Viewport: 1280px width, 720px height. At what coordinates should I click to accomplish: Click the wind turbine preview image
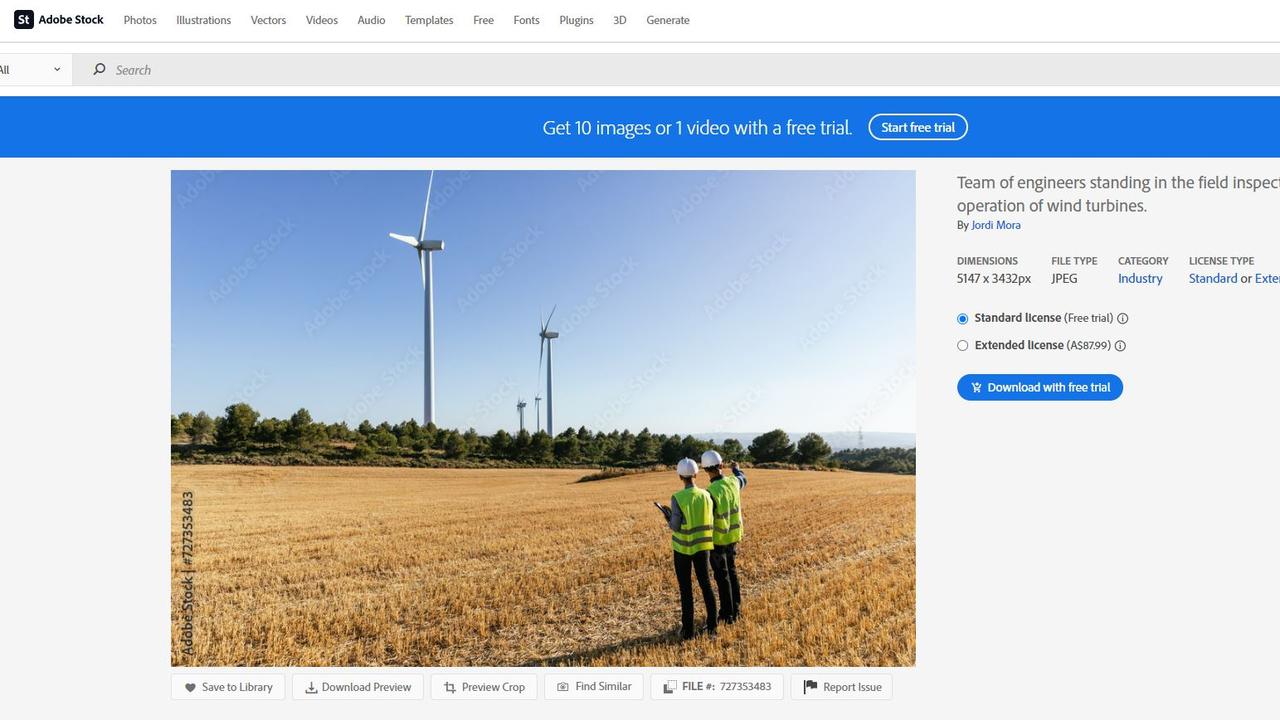pyautogui.click(x=543, y=418)
